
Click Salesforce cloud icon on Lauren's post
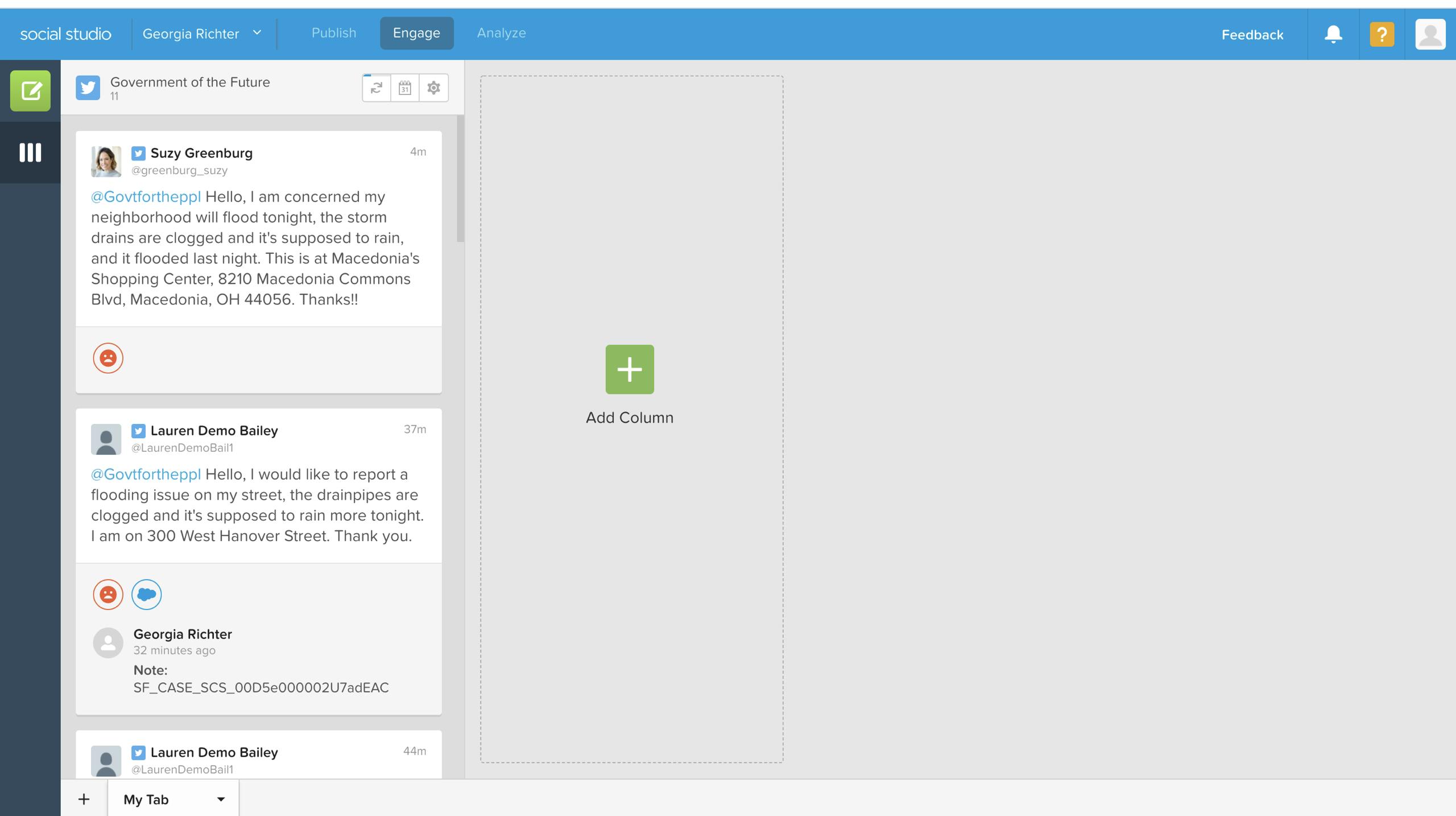coord(147,595)
